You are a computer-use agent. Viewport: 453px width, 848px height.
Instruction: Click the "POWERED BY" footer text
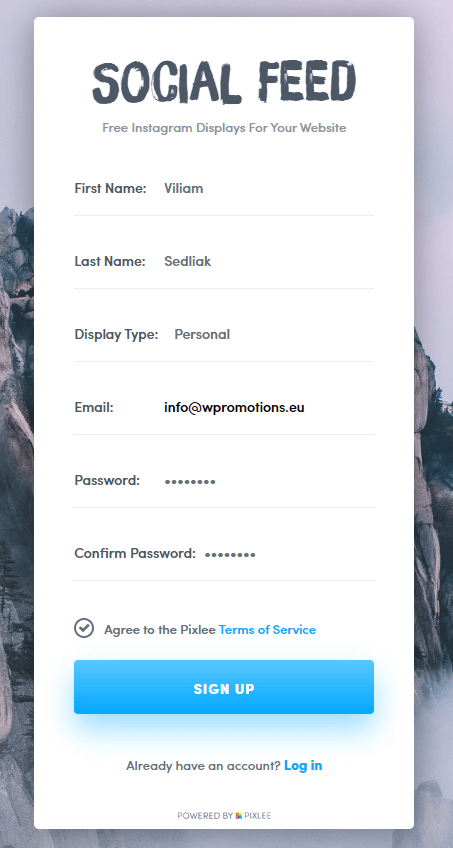pyautogui.click(x=205, y=815)
